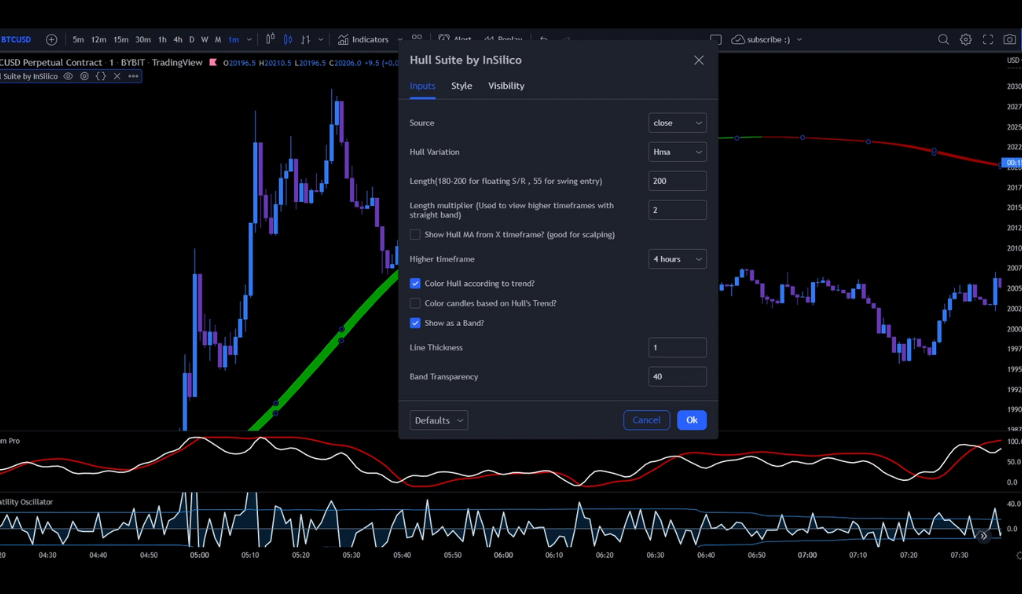Select the 1h timeframe

coord(162,40)
